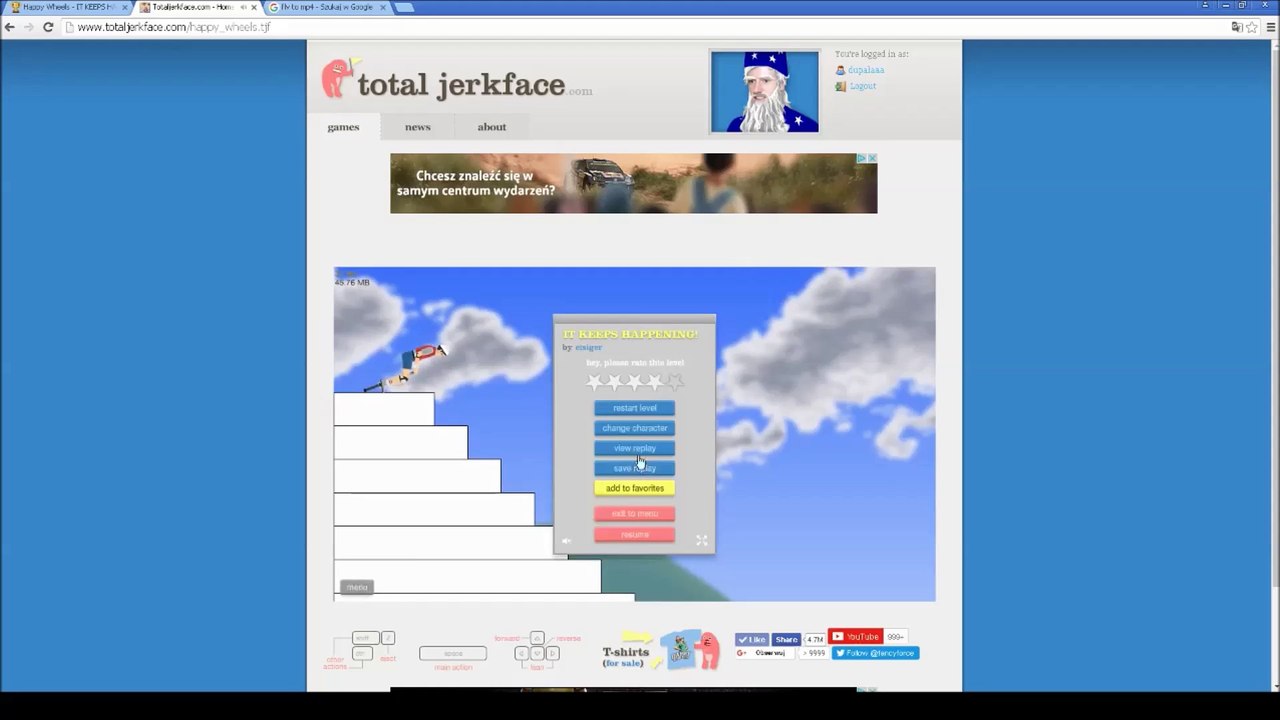The width and height of the screenshot is (1280, 720).
Task: Open the AdChoices info icon on banner
Action: 862,158
